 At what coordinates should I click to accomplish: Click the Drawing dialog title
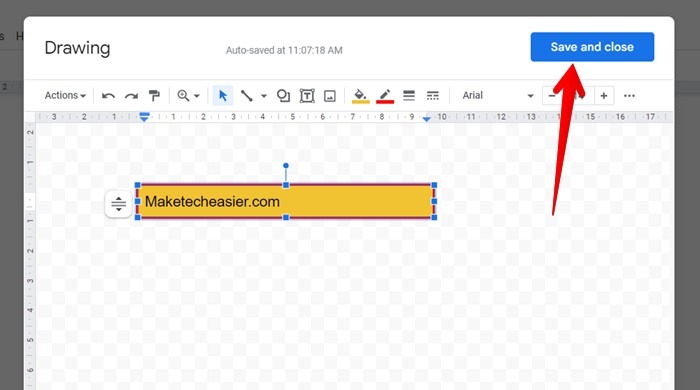click(77, 48)
